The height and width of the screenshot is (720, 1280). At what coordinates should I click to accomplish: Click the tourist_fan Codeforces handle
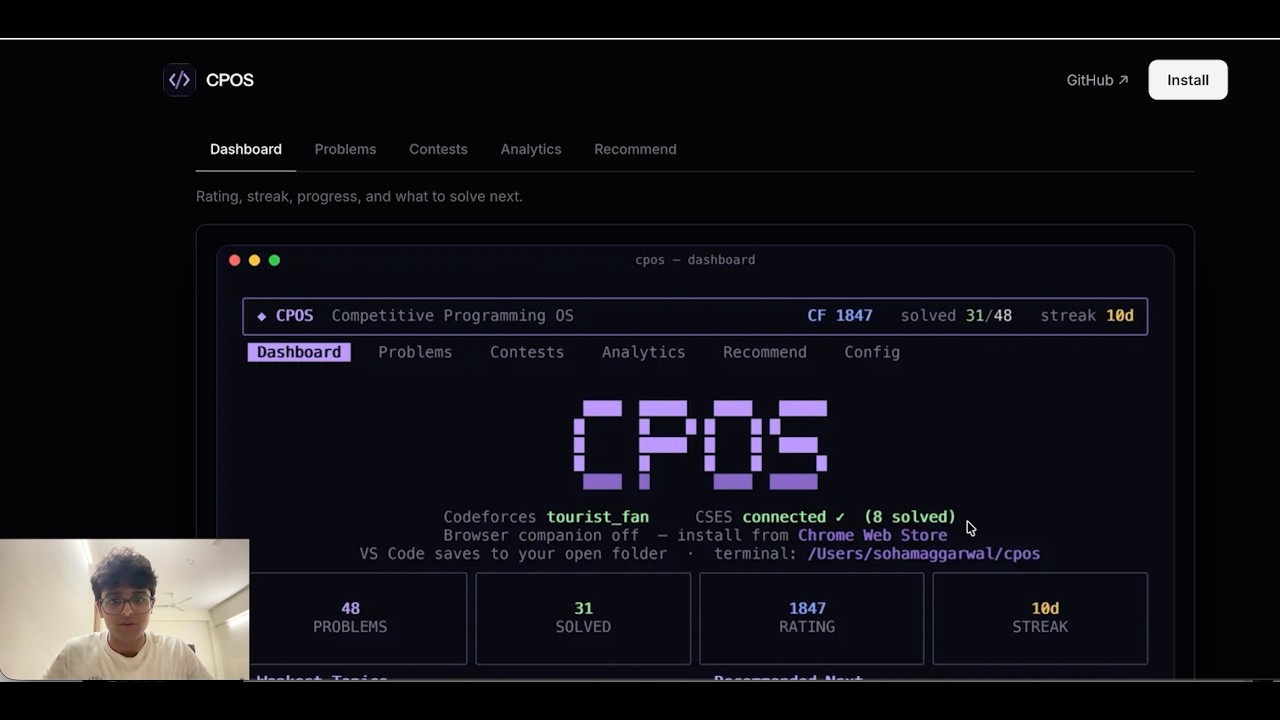[598, 517]
